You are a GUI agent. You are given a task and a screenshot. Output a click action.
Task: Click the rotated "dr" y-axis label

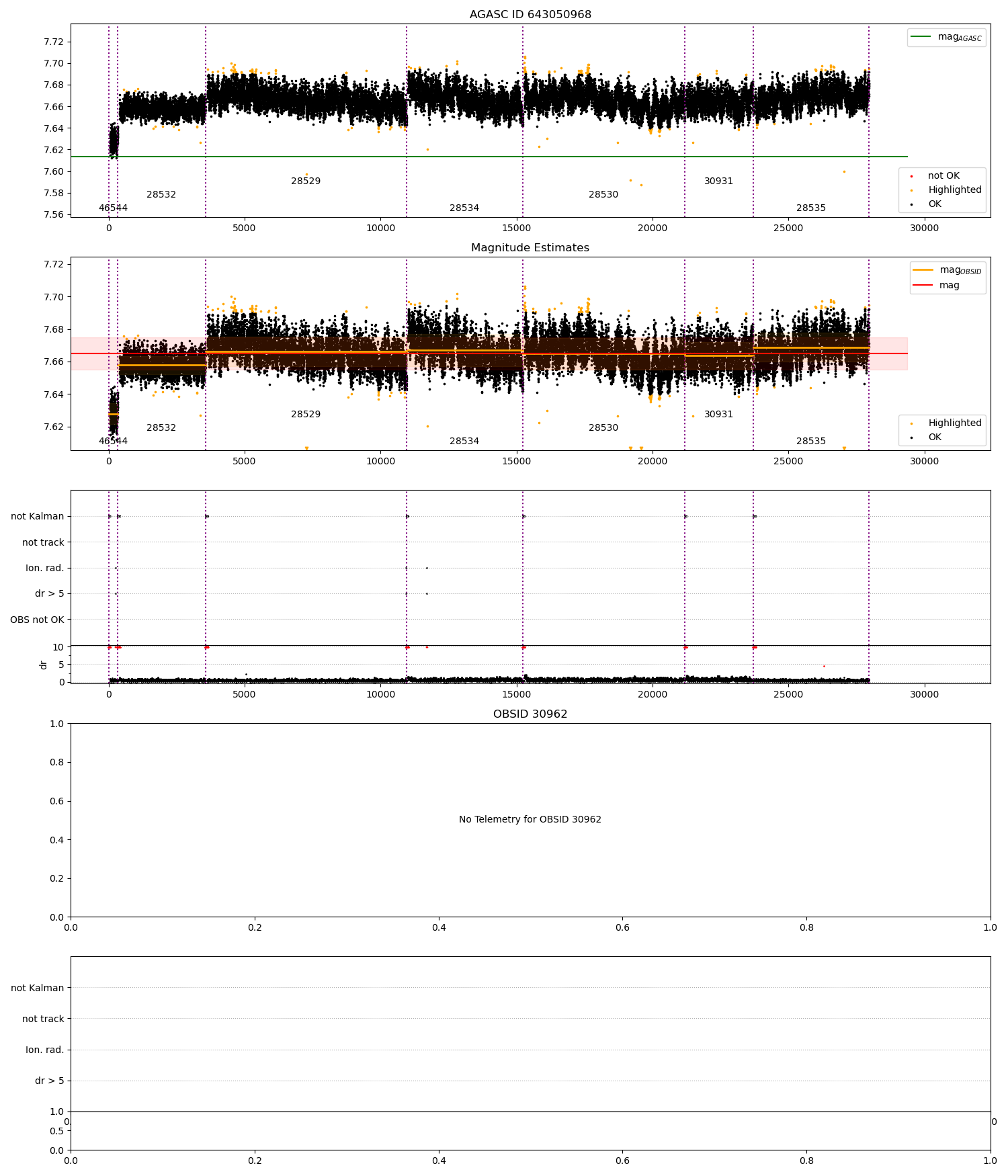tap(44, 665)
